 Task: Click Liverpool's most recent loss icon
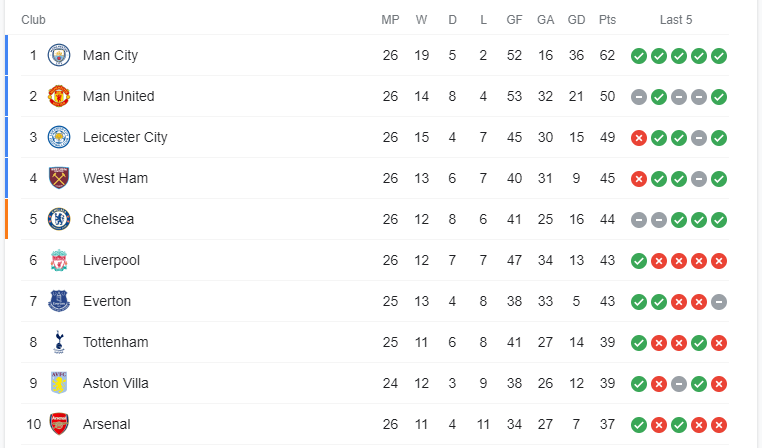pos(719,260)
